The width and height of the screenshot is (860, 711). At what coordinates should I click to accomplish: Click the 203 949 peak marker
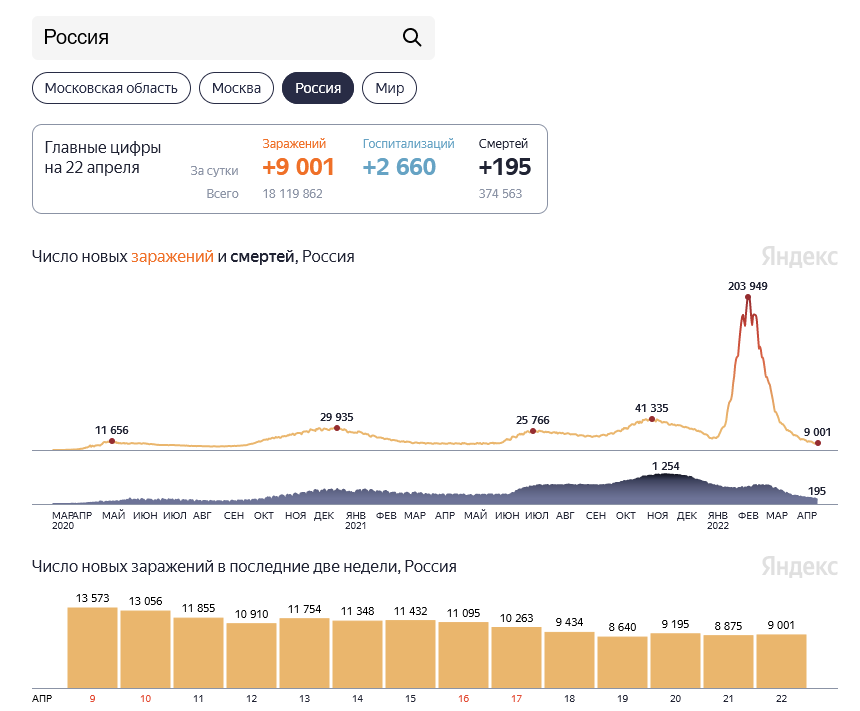click(x=748, y=298)
